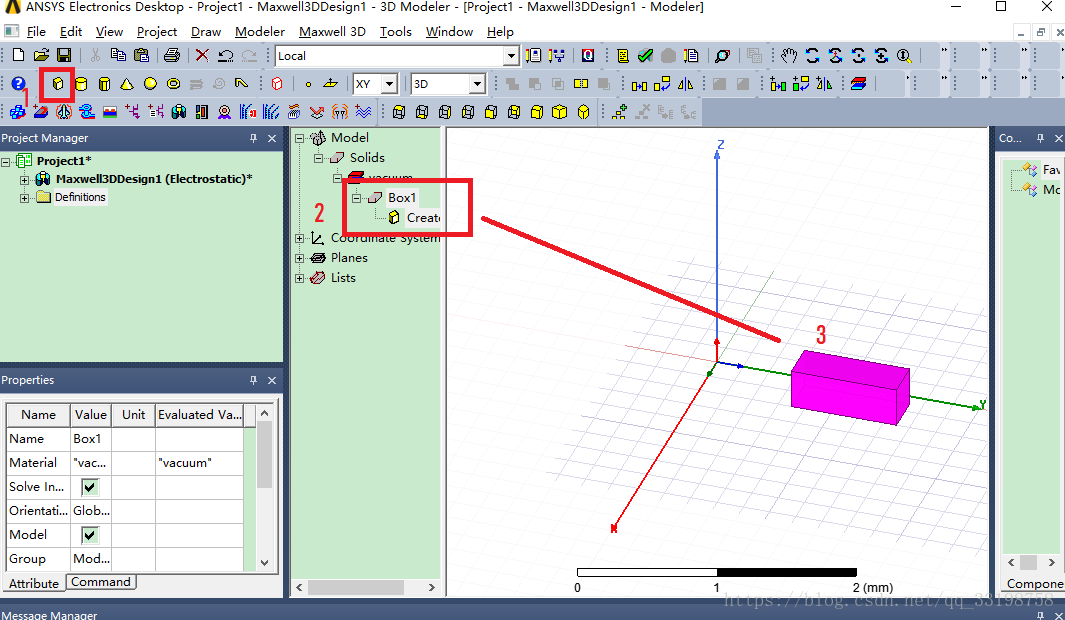
Task: Click the Draw Cylinder icon
Action: point(81,84)
